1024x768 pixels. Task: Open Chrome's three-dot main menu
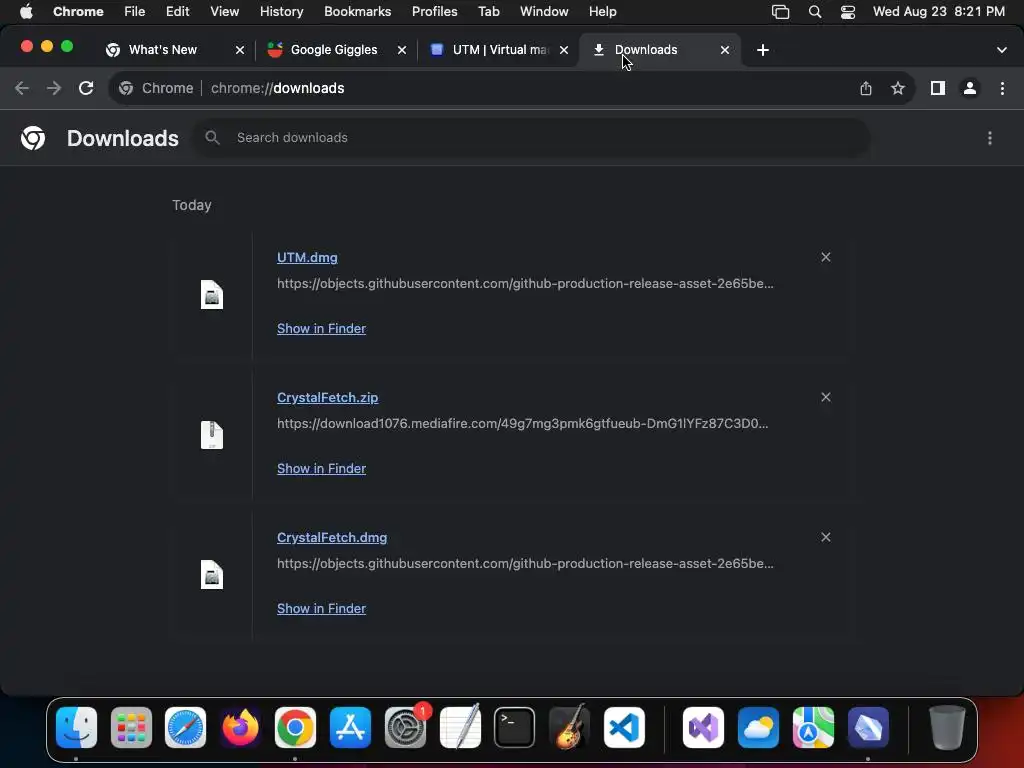(1002, 88)
